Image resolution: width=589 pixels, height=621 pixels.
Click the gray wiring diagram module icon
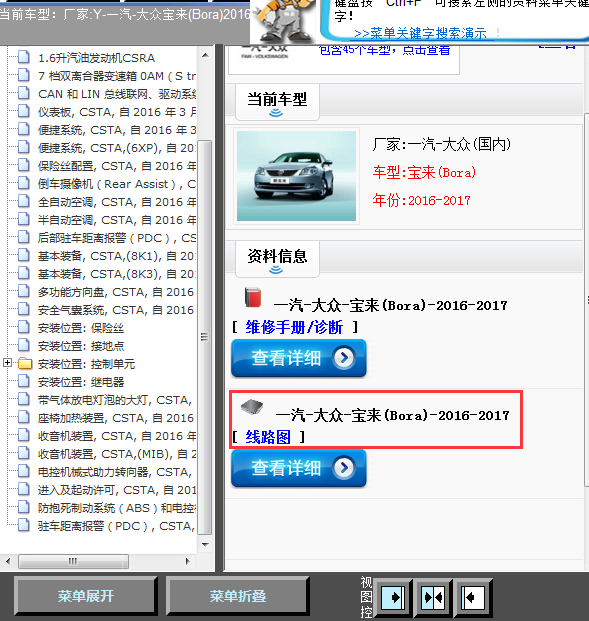252,406
